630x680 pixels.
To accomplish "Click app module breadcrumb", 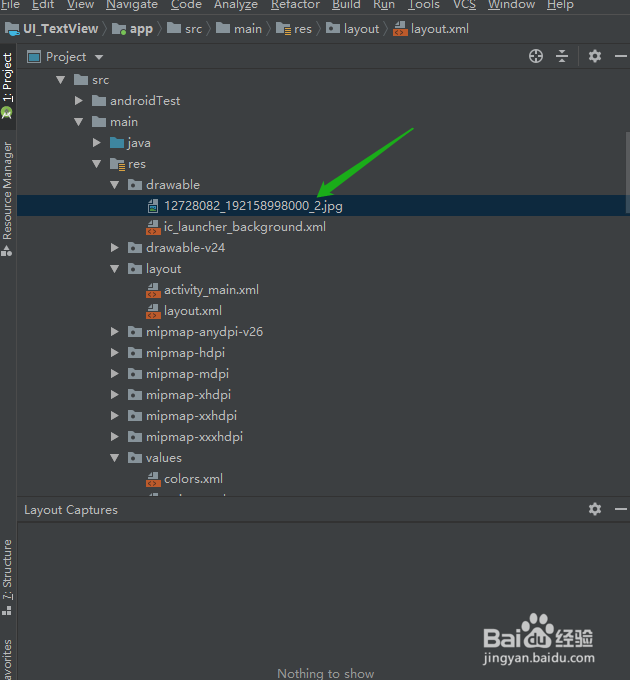I will (x=133, y=29).
